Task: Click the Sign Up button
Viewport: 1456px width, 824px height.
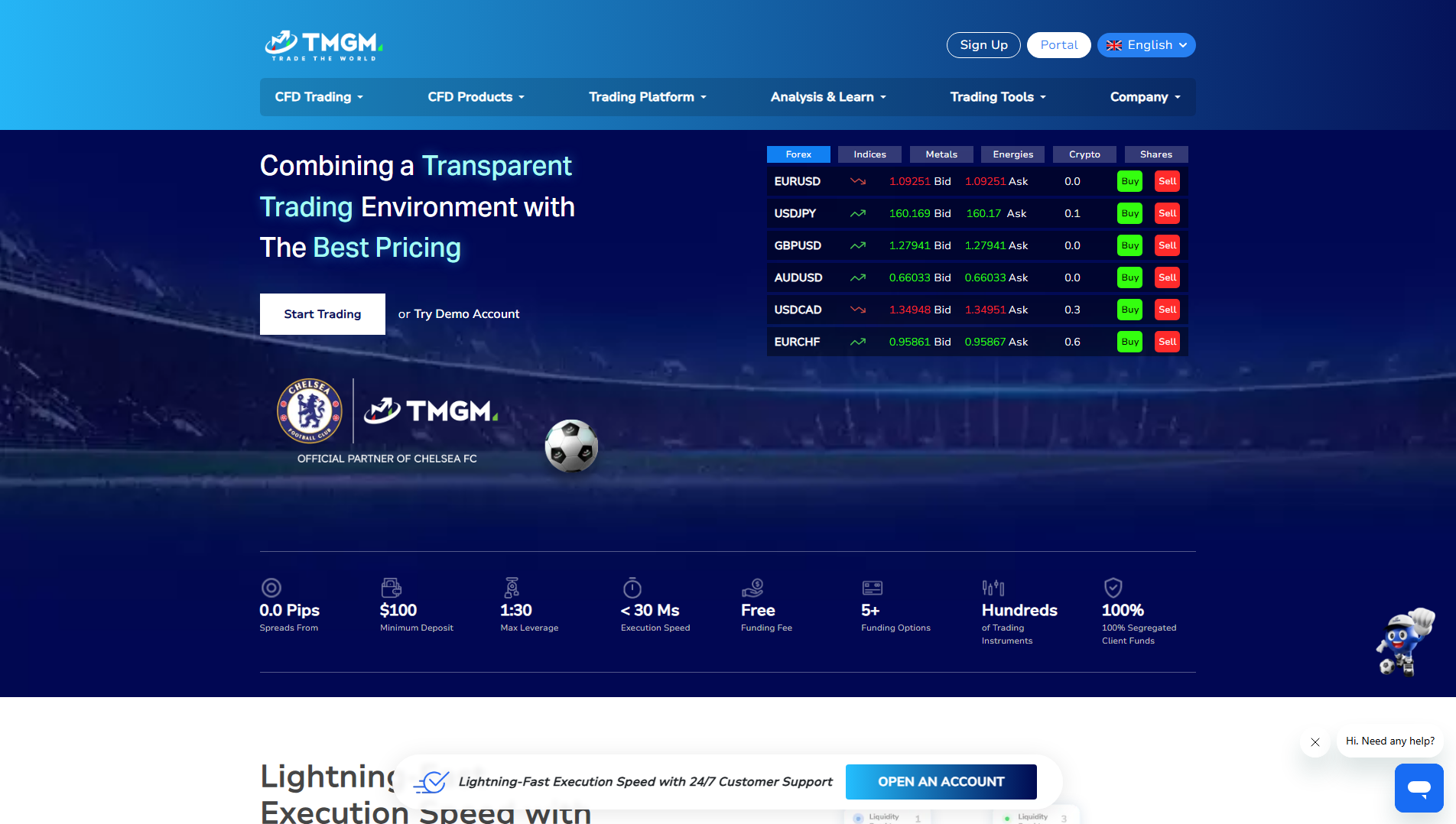Action: pyautogui.click(x=983, y=45)
